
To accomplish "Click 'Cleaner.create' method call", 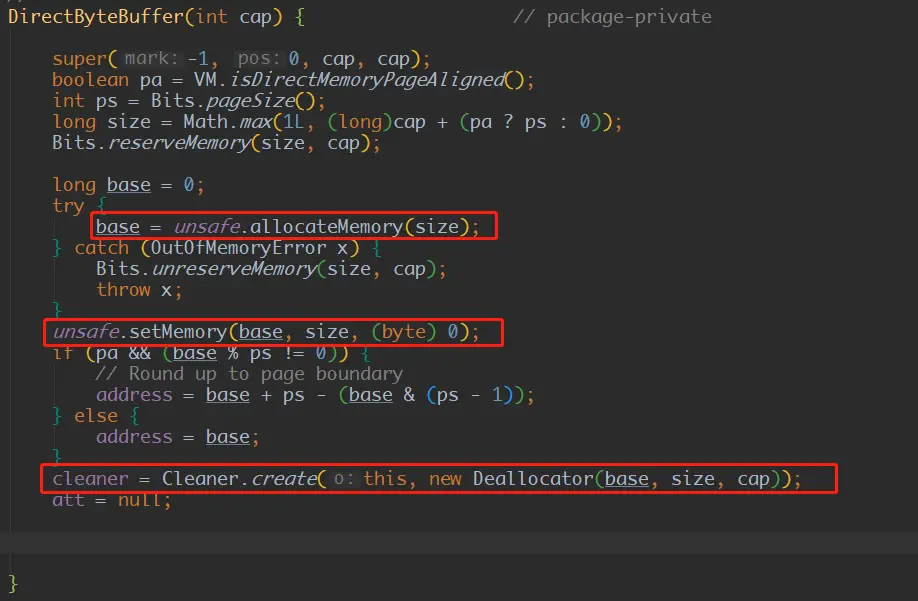I will 239,479.
